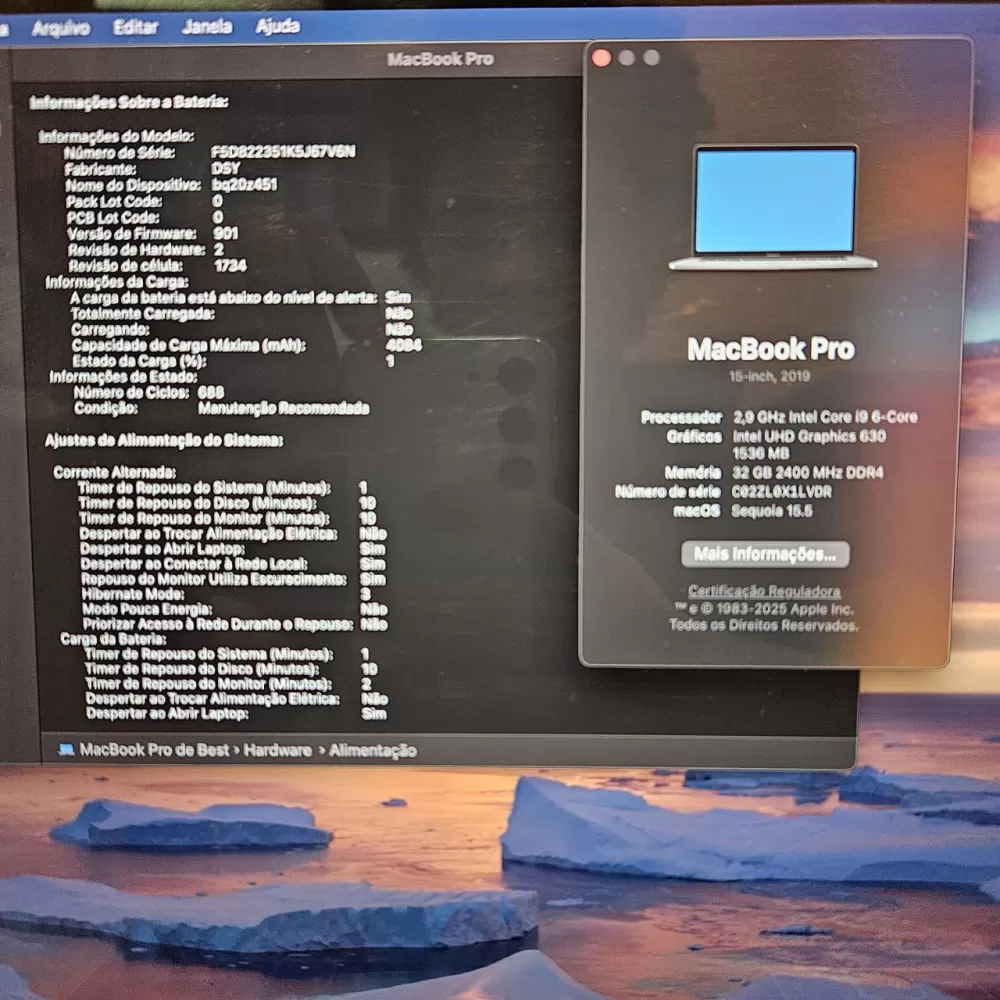Click the Memória label in About window

click(x=693, y=473)
